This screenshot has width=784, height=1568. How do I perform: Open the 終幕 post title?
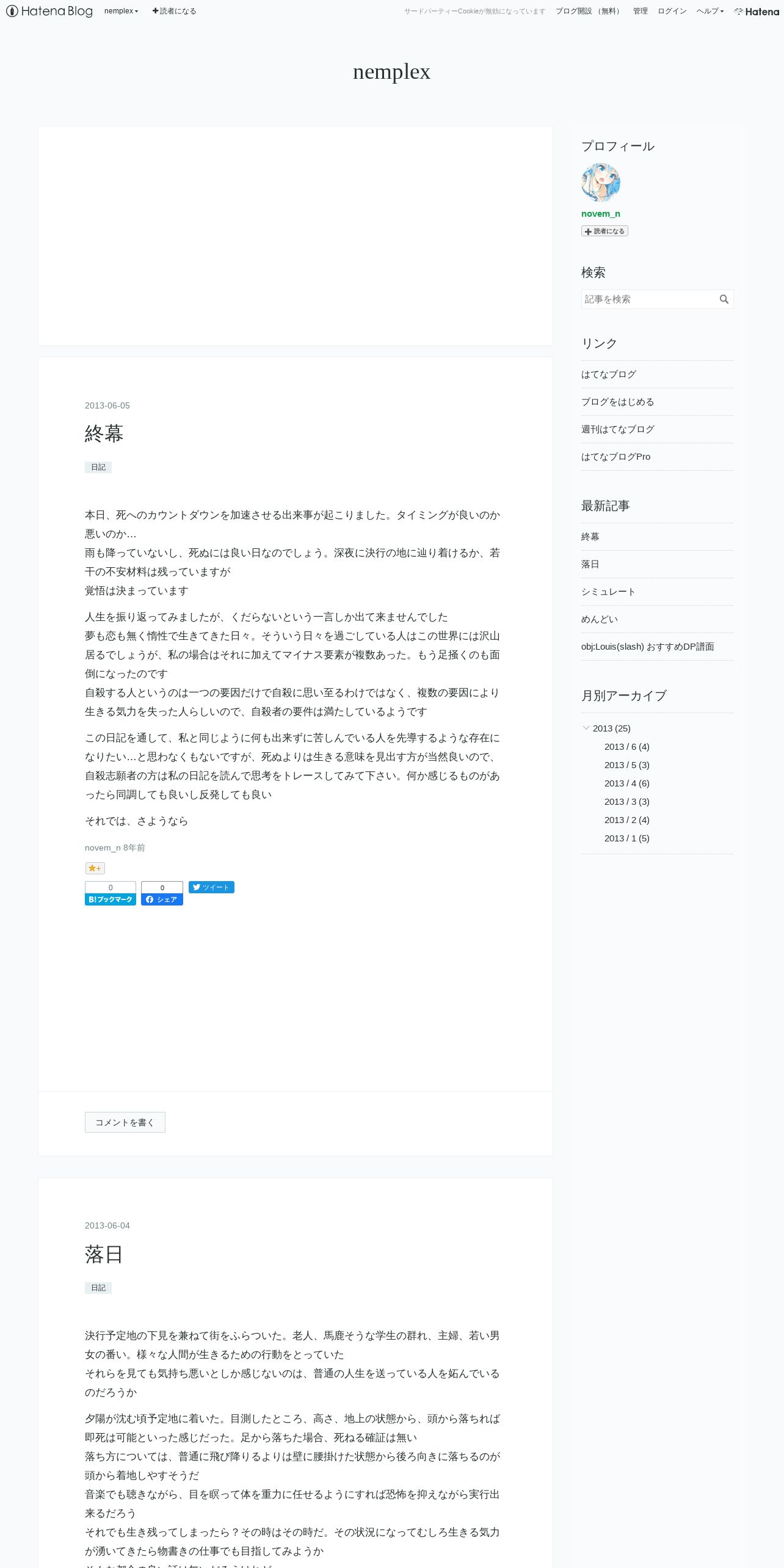coord(104,434)
